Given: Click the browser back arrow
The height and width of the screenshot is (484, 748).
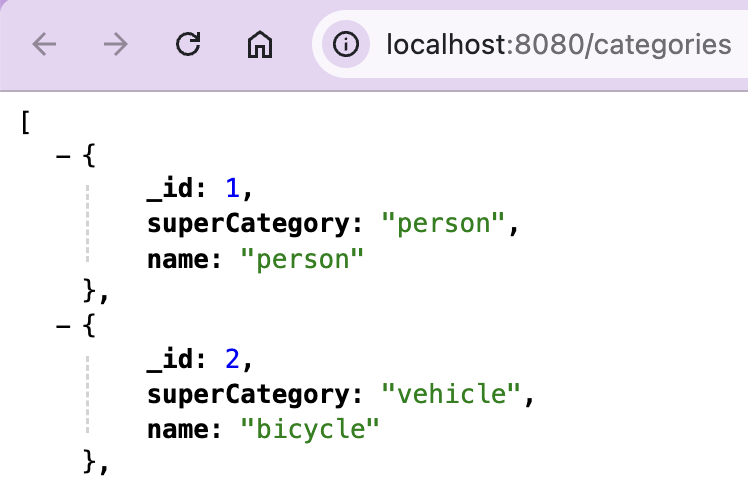Looking at the screenshot, I should click(x=44, y=44).
